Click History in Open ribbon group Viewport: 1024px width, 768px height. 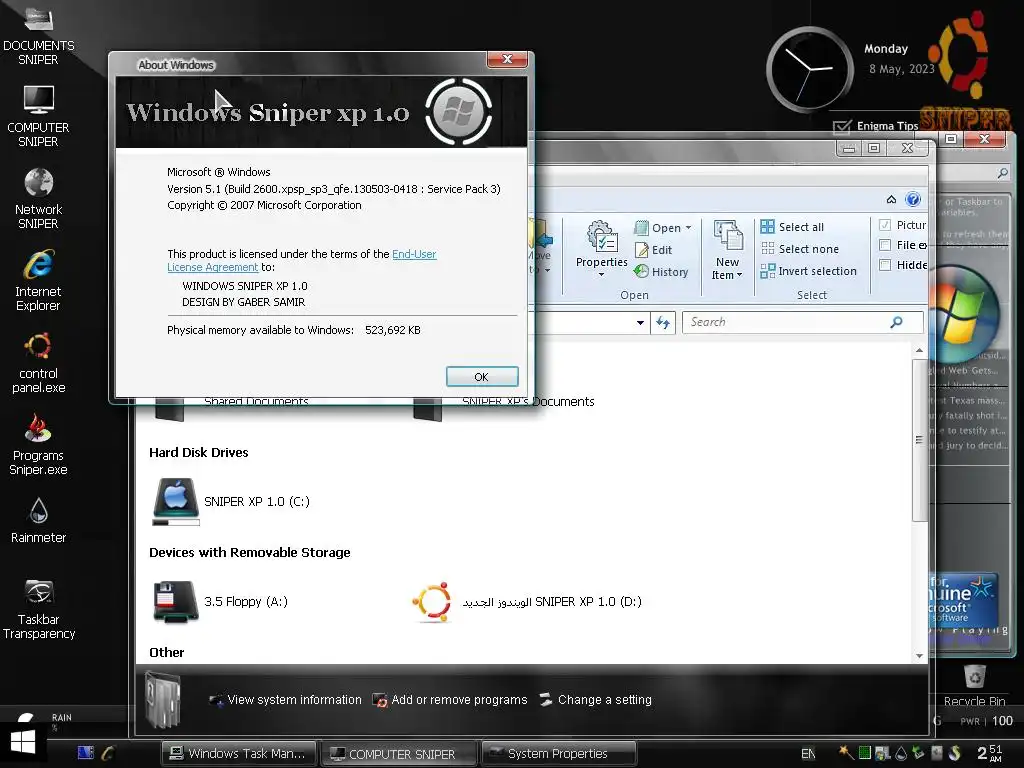(661, 272)
